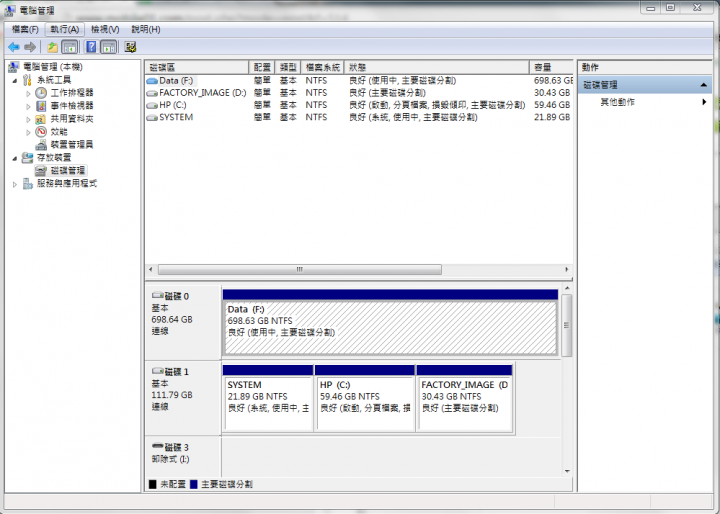Select 電腦管理 (本機) root node

(53, 67)
